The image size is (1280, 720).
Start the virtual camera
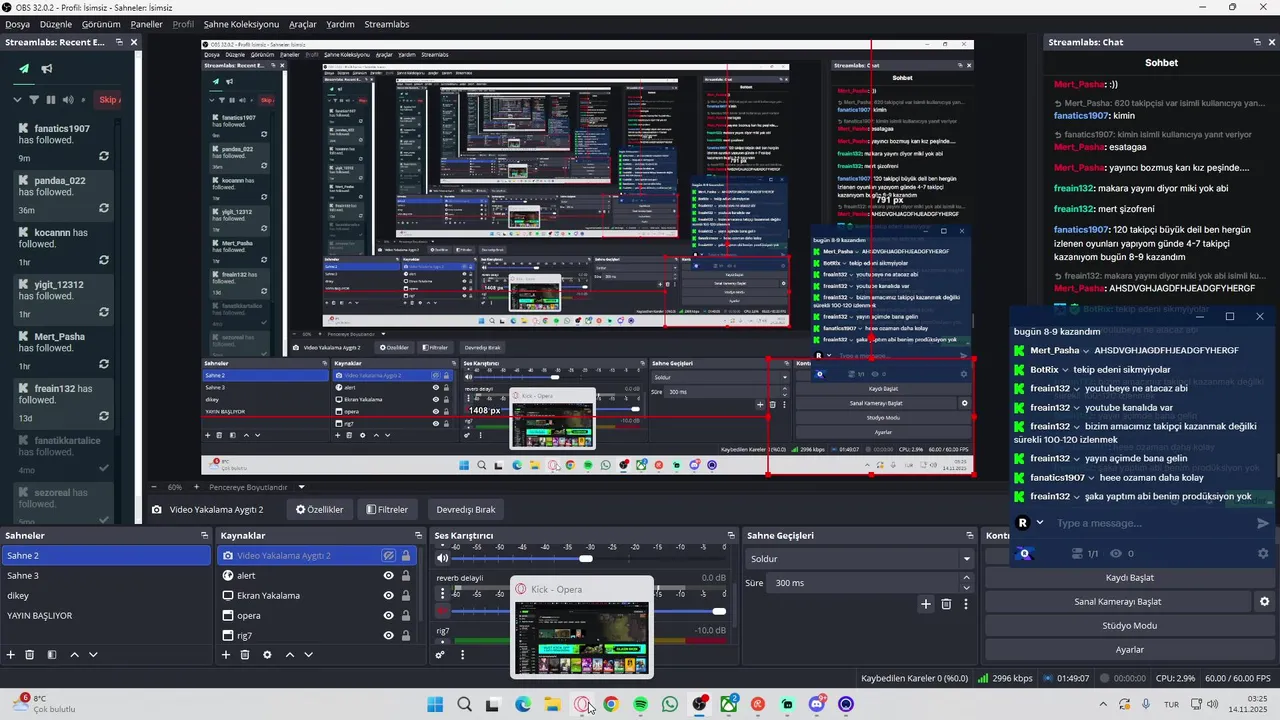pos(1117,602)
